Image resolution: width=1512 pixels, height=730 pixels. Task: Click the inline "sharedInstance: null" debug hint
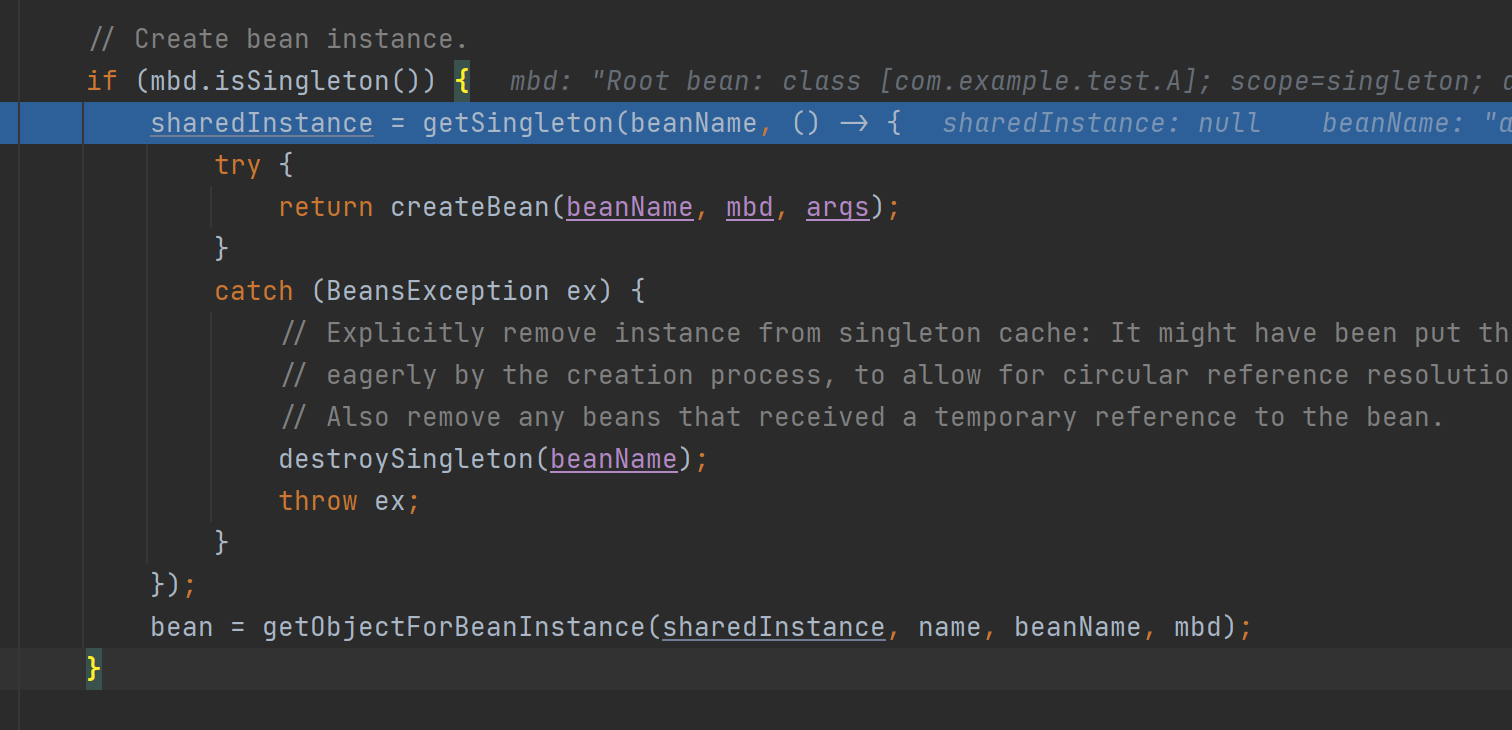pyautogui.click(x=1101, y=123)
